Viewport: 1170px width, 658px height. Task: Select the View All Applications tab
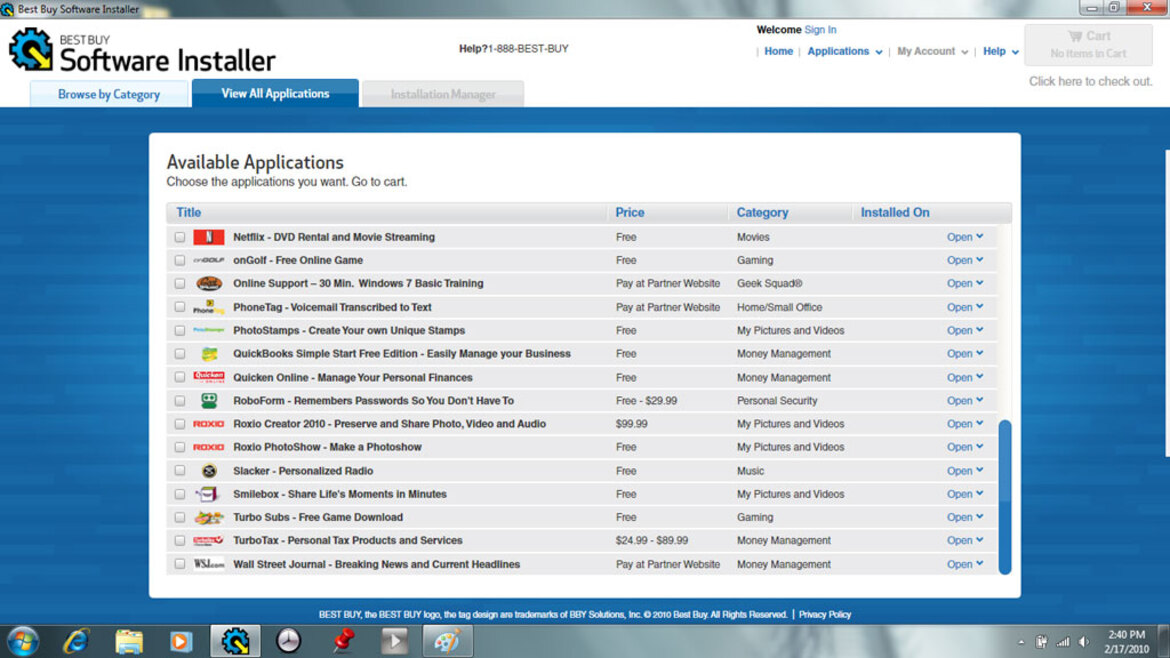tap(275, 93)
